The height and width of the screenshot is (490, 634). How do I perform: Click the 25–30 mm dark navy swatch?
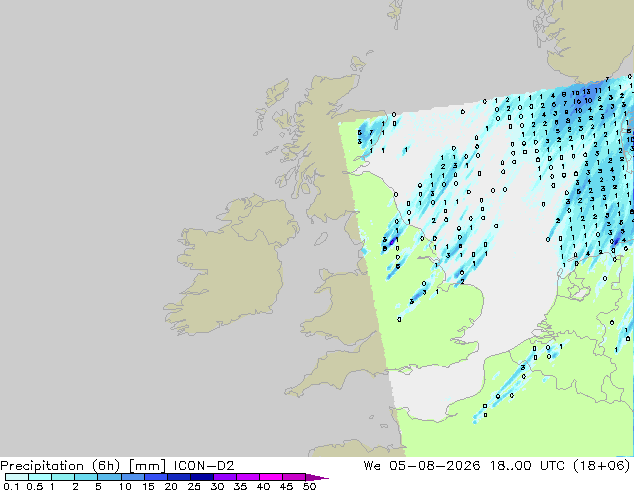(202, 477)
